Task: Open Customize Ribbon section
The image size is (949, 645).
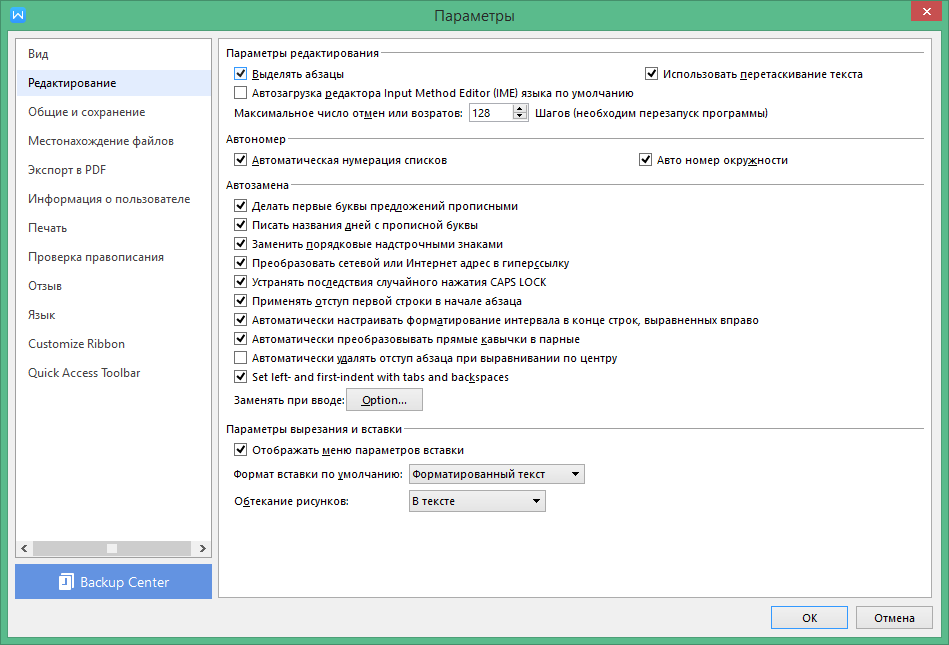Action: (113, 344)
